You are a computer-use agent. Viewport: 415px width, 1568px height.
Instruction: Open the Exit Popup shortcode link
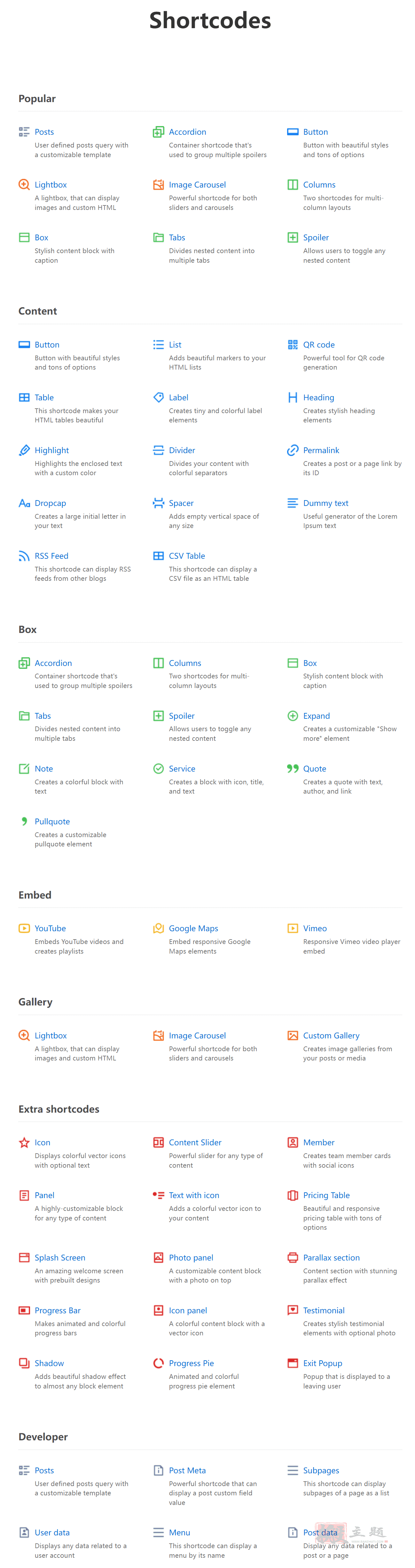pos(323,1363)
